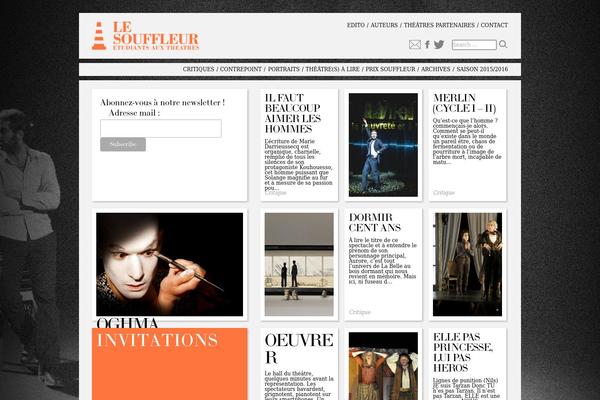Open the CONTACT menu item
Screen dimensions: 600x400
click(x=494, y=25)
